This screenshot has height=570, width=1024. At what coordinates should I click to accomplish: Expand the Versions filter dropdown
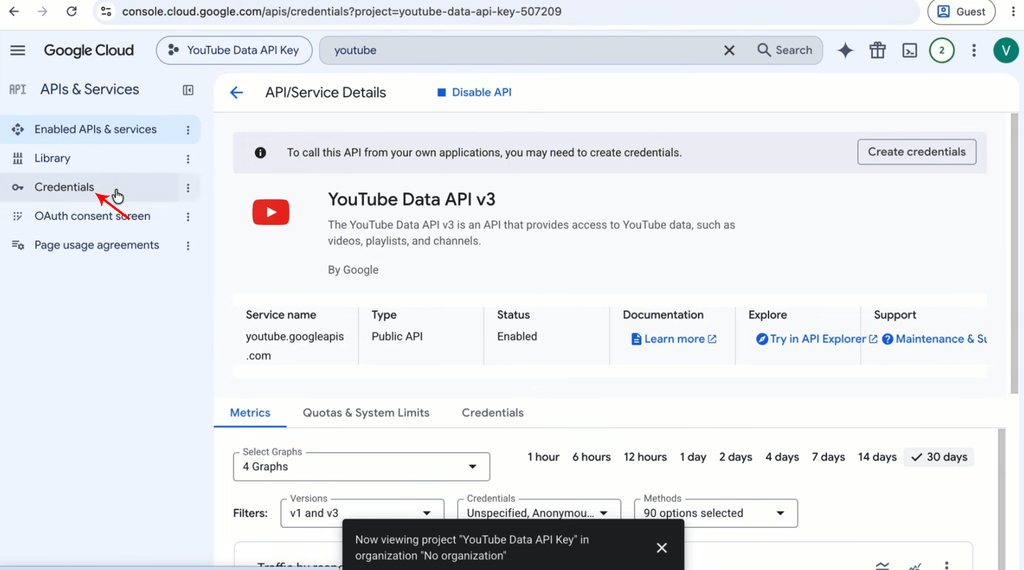pyautogui.click(x=362, y=513)
